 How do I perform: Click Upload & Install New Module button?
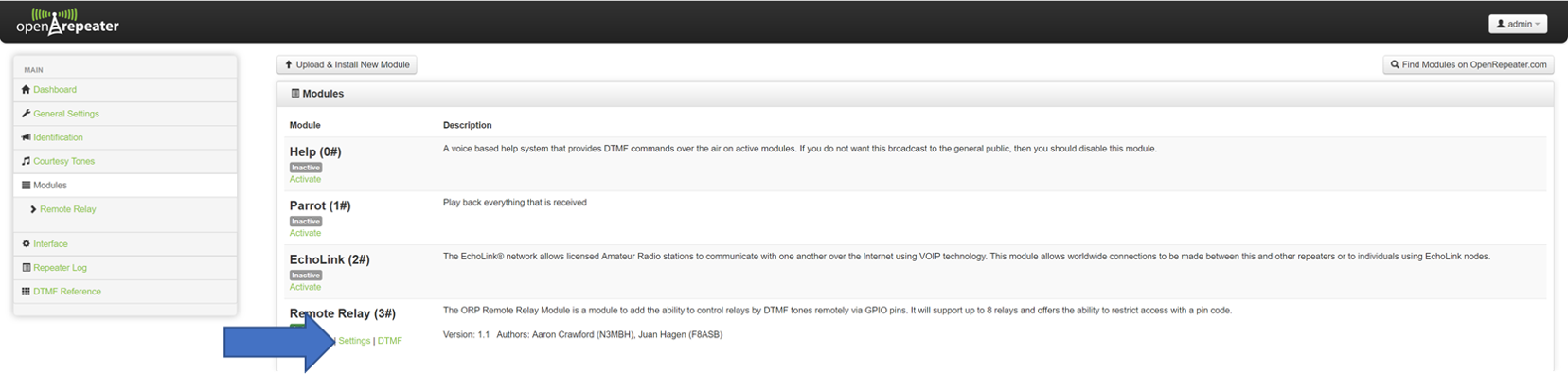point(347,64)
